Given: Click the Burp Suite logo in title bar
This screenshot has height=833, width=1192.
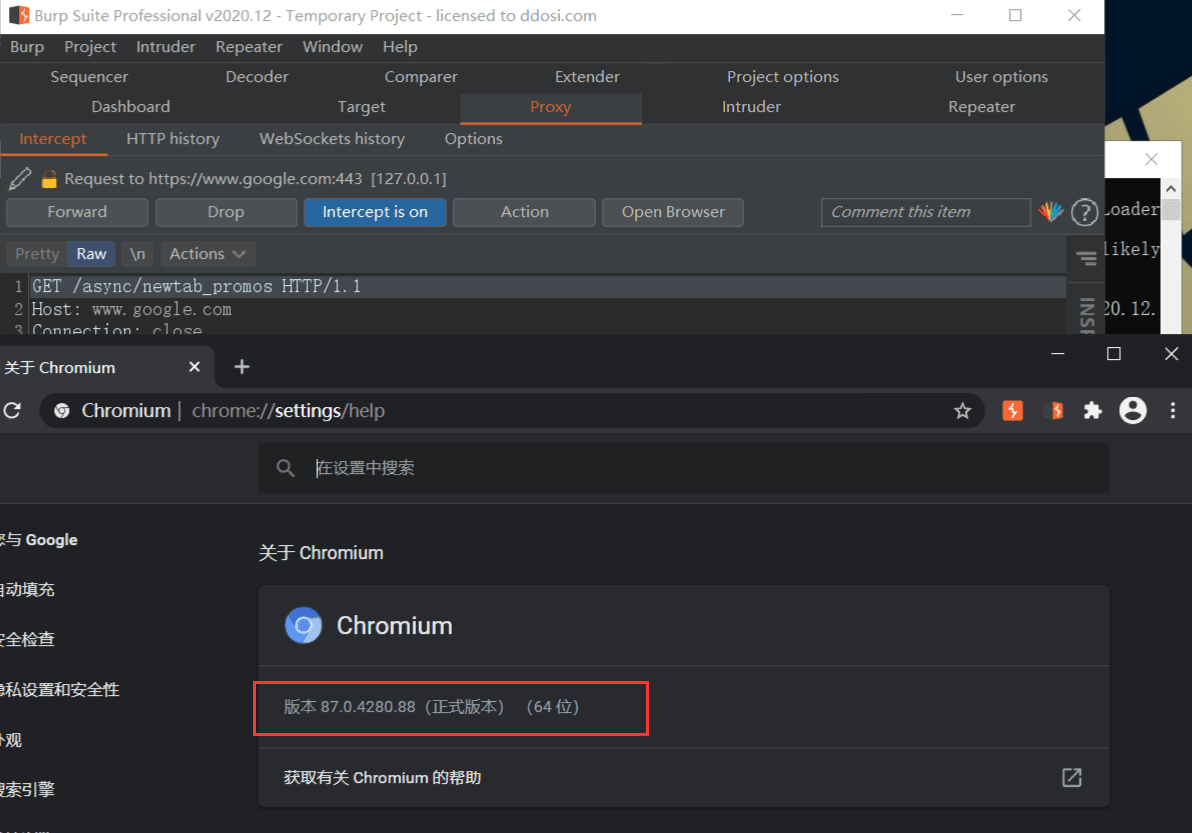Looking at the screenshot, I should click(18, 15).
